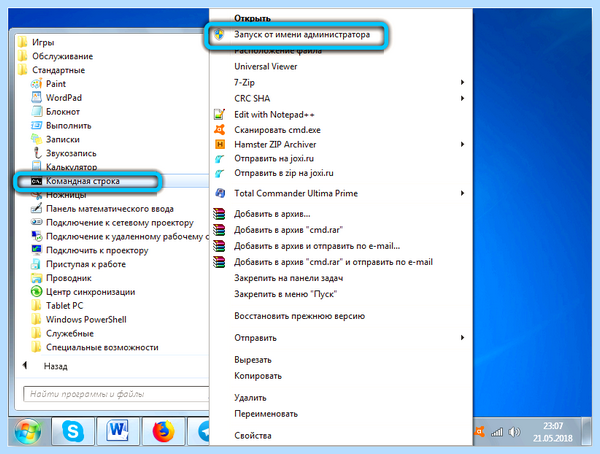
Task: Launch Подключить к проектору
Action: [90, 250]
